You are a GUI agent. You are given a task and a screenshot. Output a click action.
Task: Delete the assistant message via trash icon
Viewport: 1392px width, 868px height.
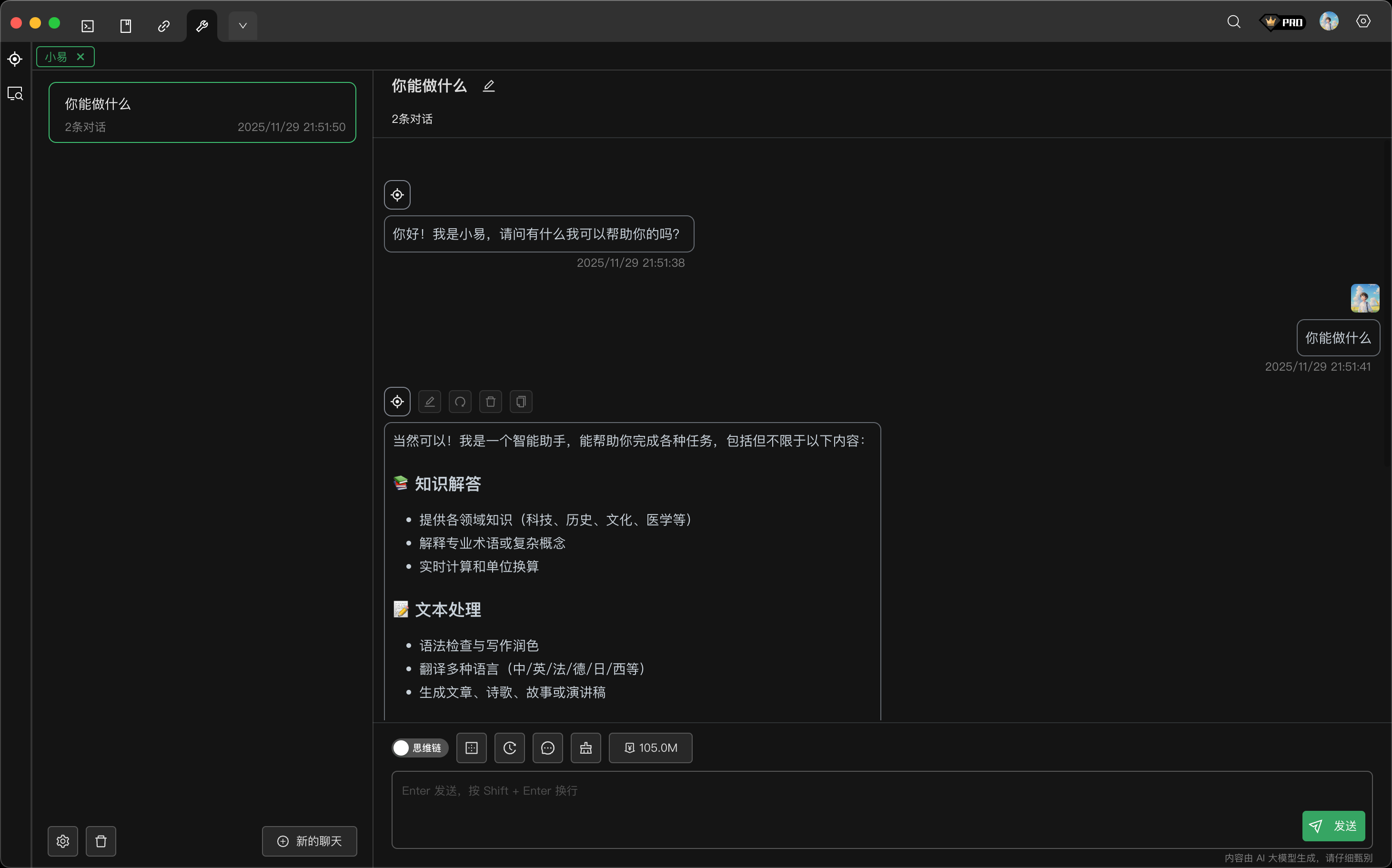(x=490, y=401)
